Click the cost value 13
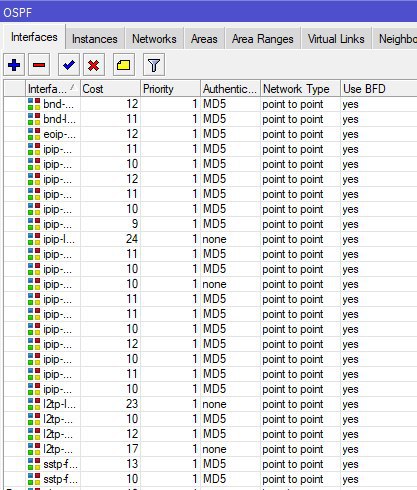This screenshot has width=417, height=490. pos(132,464)
